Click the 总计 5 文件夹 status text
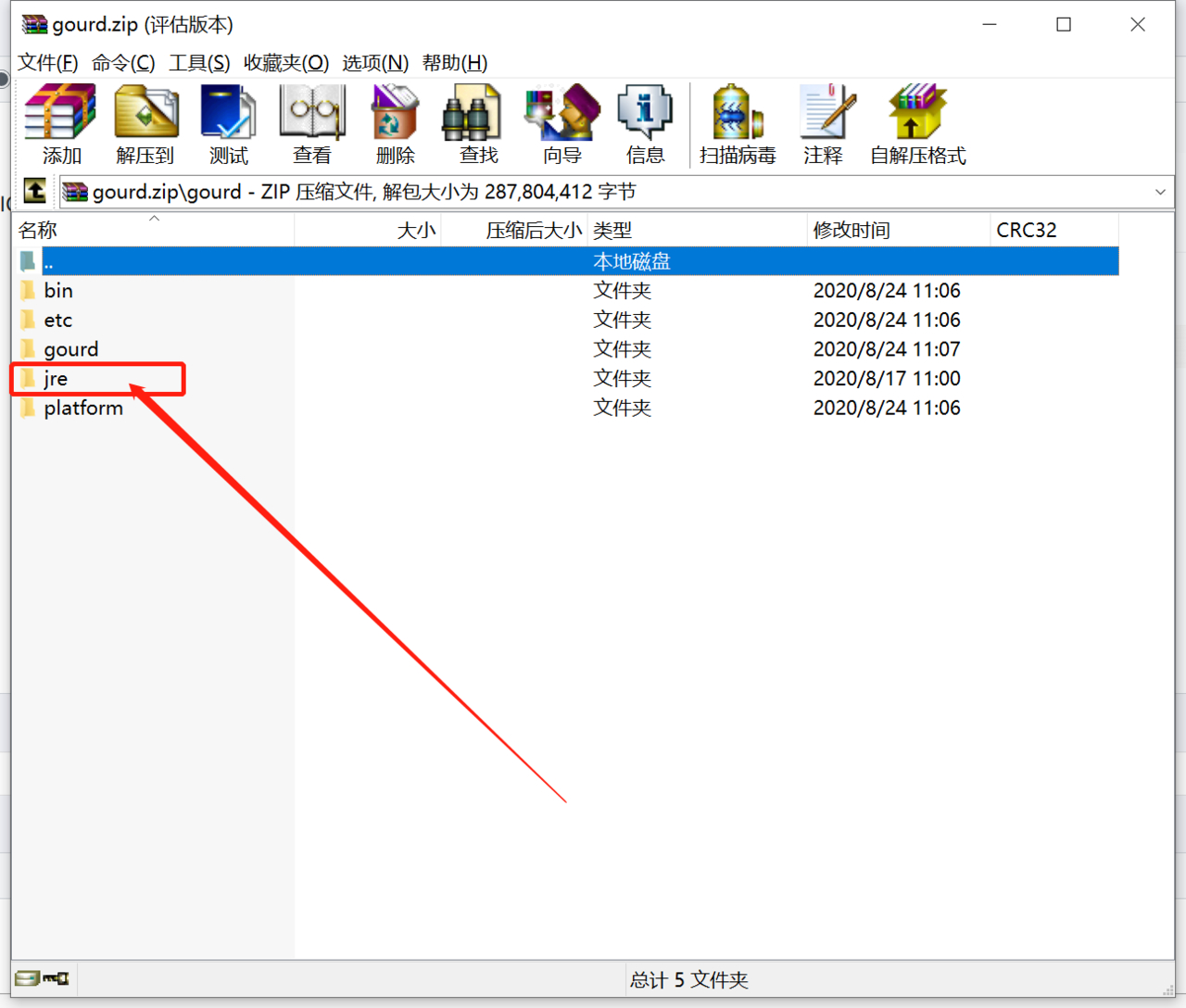The height and width of the screenshot is (1008, 1186). coord(688,979)
